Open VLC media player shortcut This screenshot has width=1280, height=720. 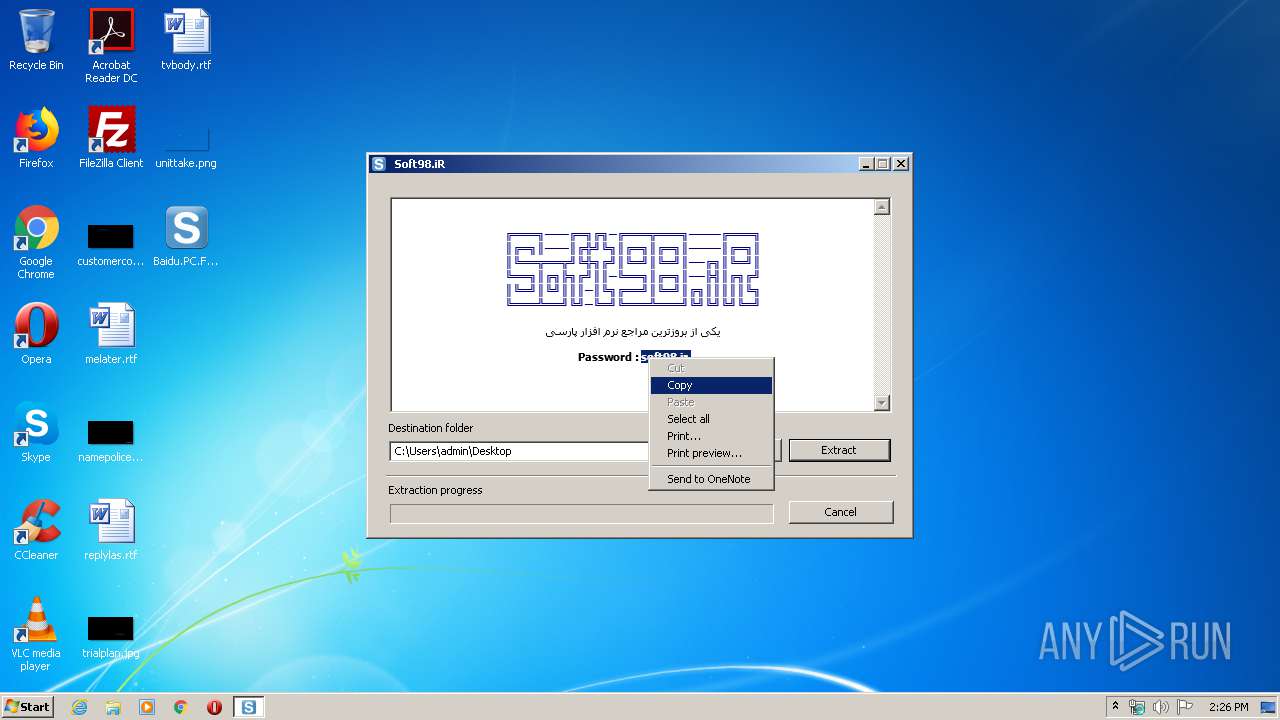click(36, 634)
